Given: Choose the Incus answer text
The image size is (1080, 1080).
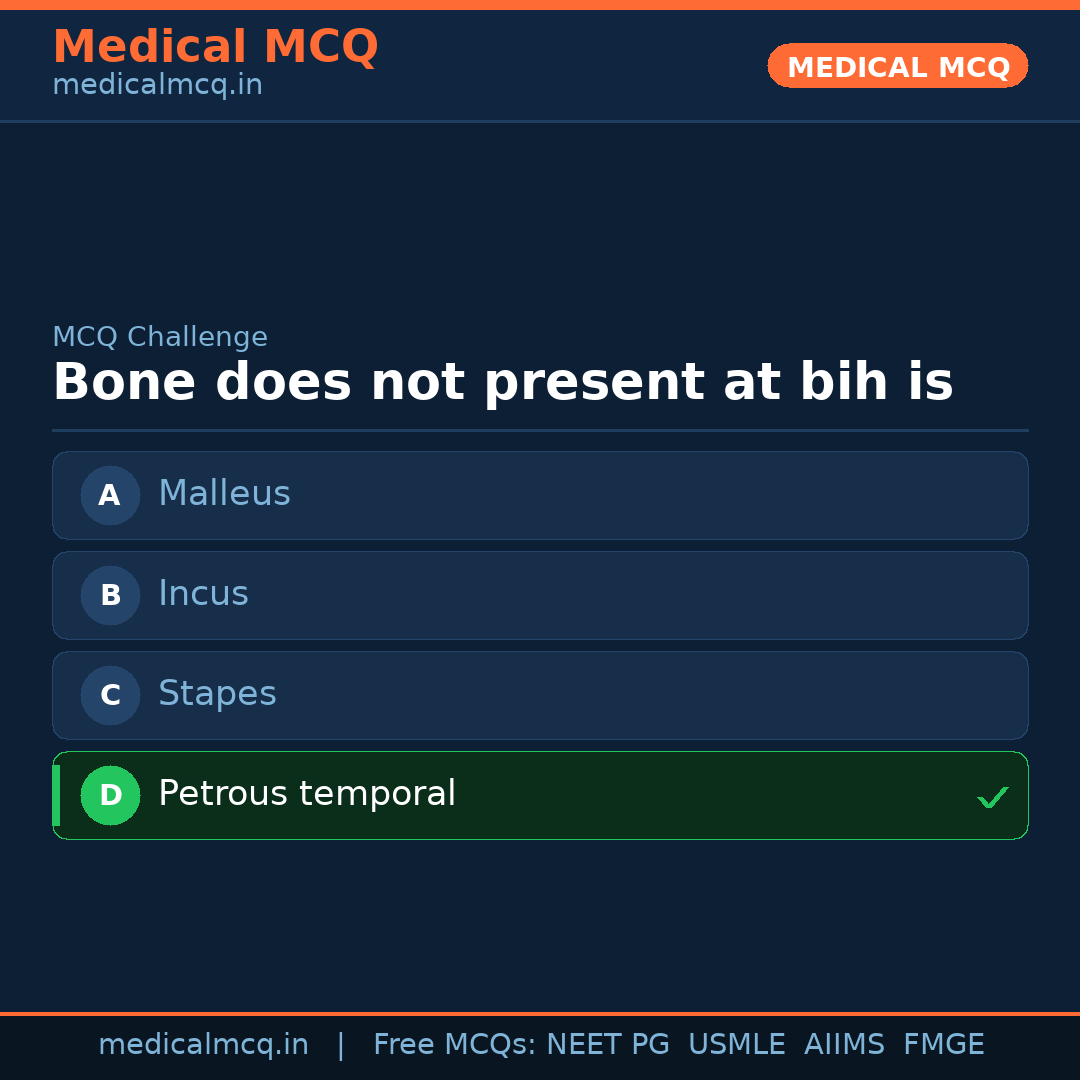Looking at the screenshot, I should click(x=203, y=594).
